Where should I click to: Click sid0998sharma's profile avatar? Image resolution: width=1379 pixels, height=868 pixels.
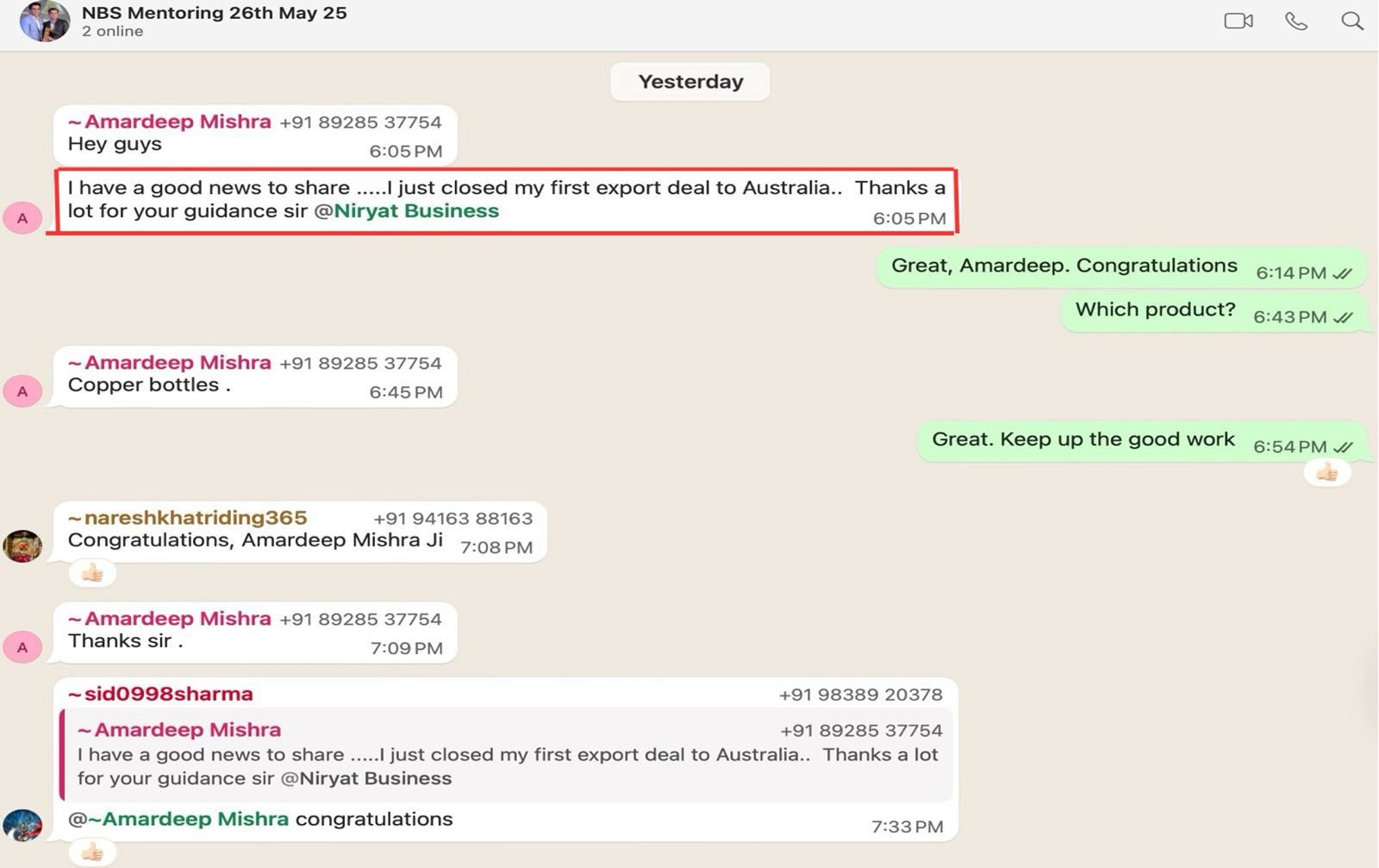pyautogui.click(x=22, y=825)
